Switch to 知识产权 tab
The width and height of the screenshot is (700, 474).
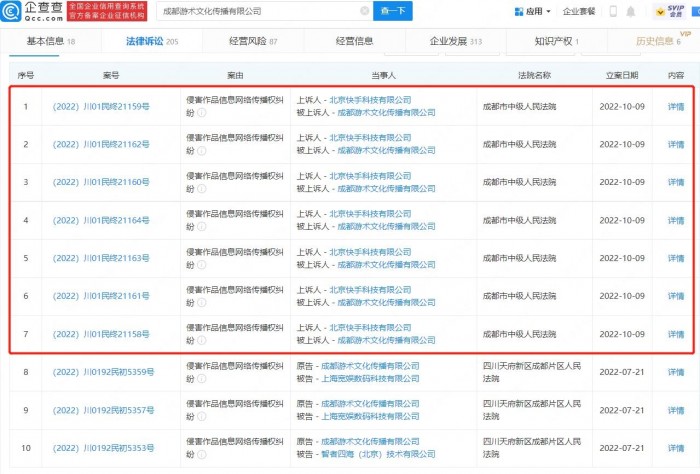point(557,42)
